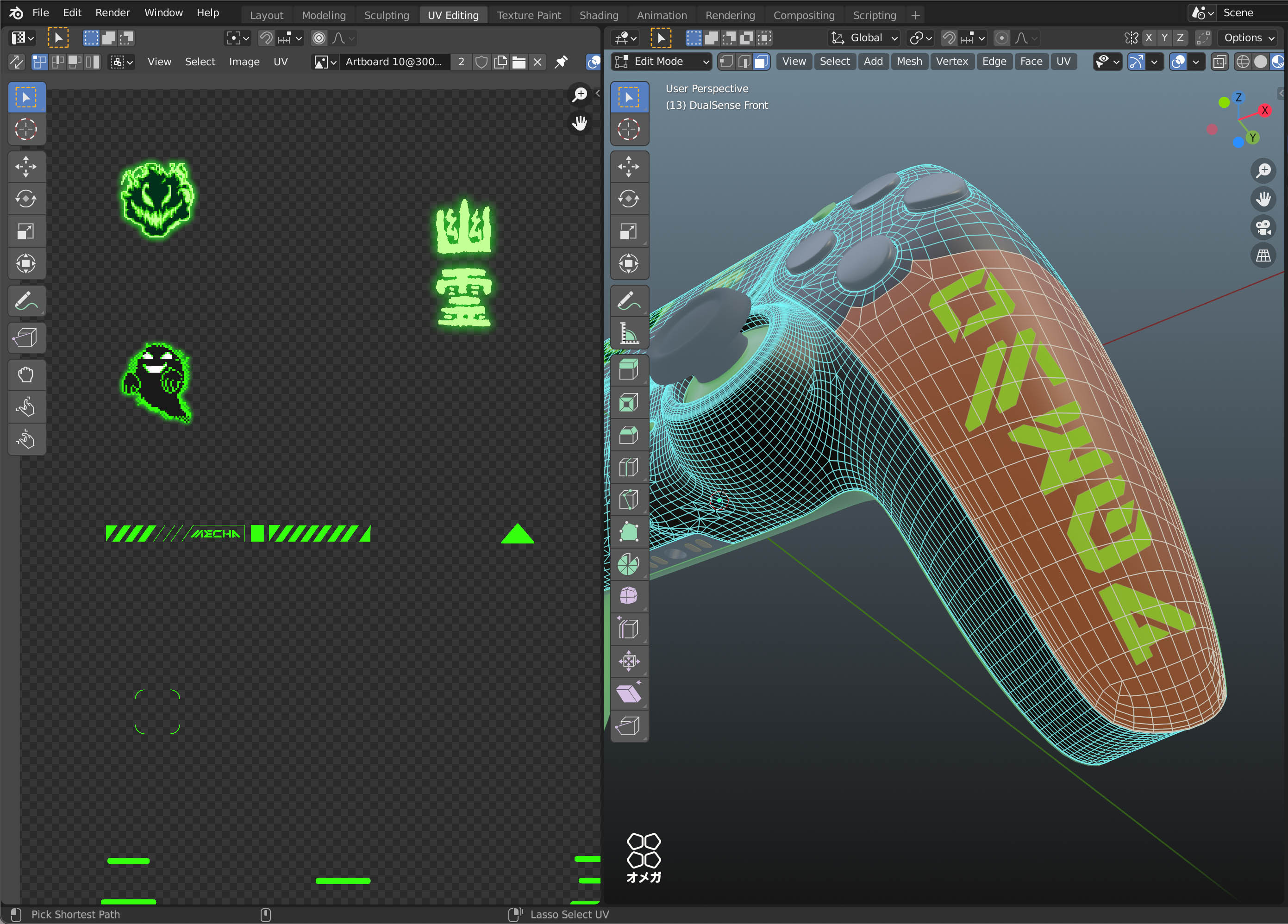Image resolution: width=1288 pixels, height=924 pixels.
Task: Unlink image with X button
Action: pos(537,62)
